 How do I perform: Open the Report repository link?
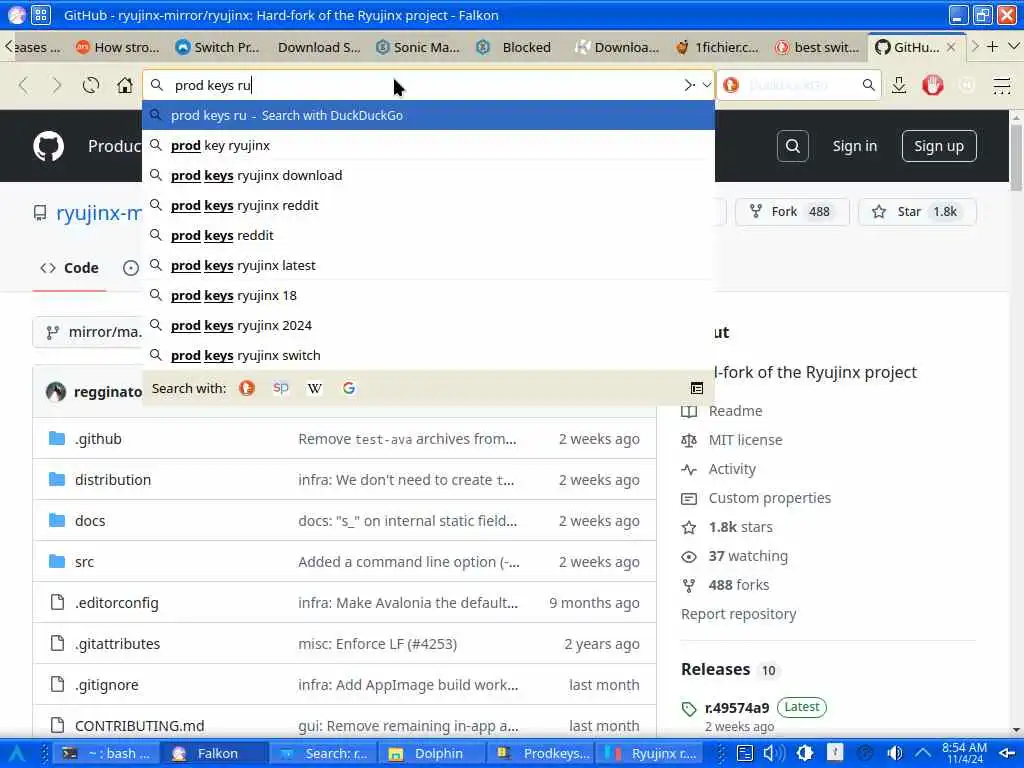click(739, 614)
